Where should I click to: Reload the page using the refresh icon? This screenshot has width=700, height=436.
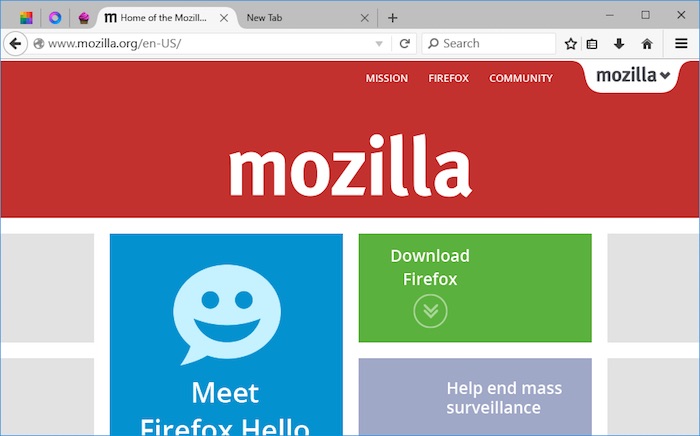(x=404, y=44)
